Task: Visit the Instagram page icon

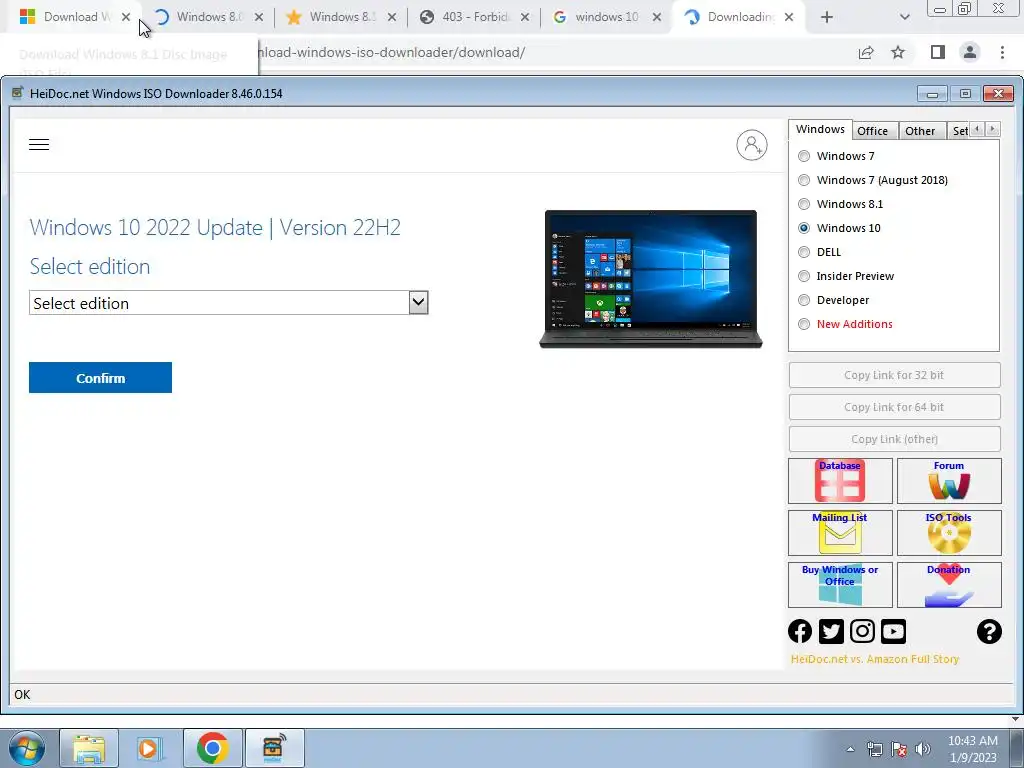Action: pyautogui.click(x=862, y=632)
